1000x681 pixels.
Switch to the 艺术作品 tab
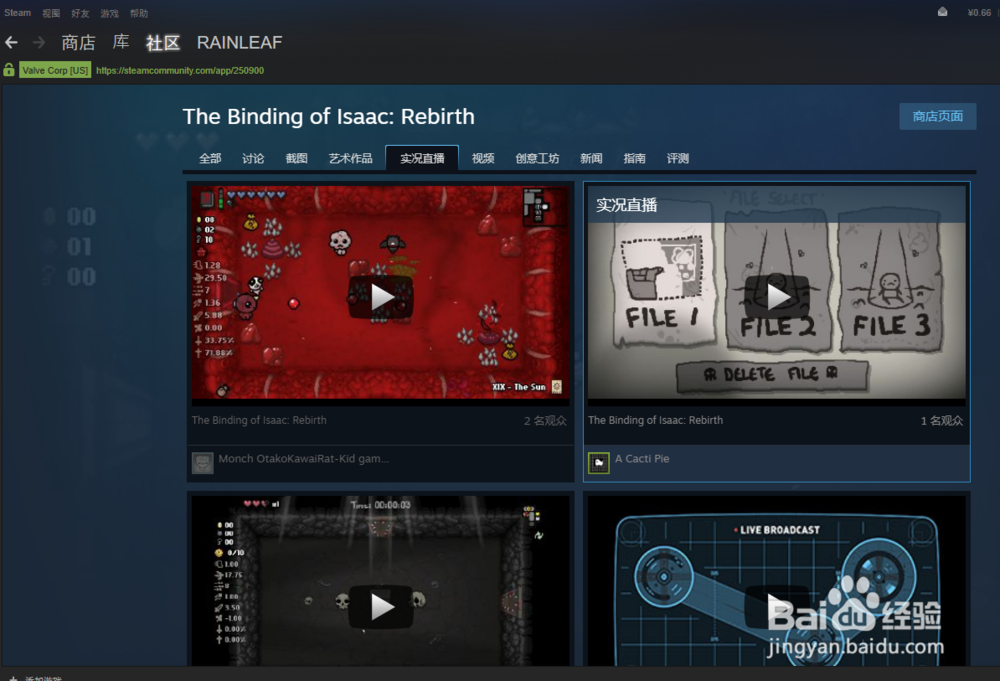350,158
